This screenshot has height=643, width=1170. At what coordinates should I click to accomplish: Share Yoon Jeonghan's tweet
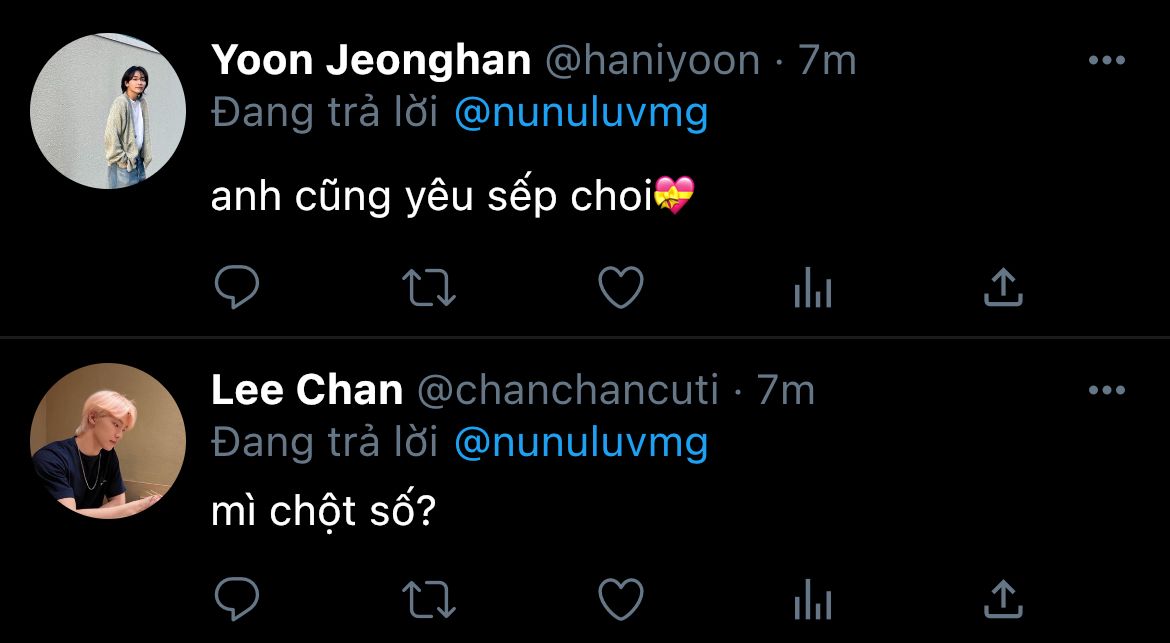[x=1003, y=288]
